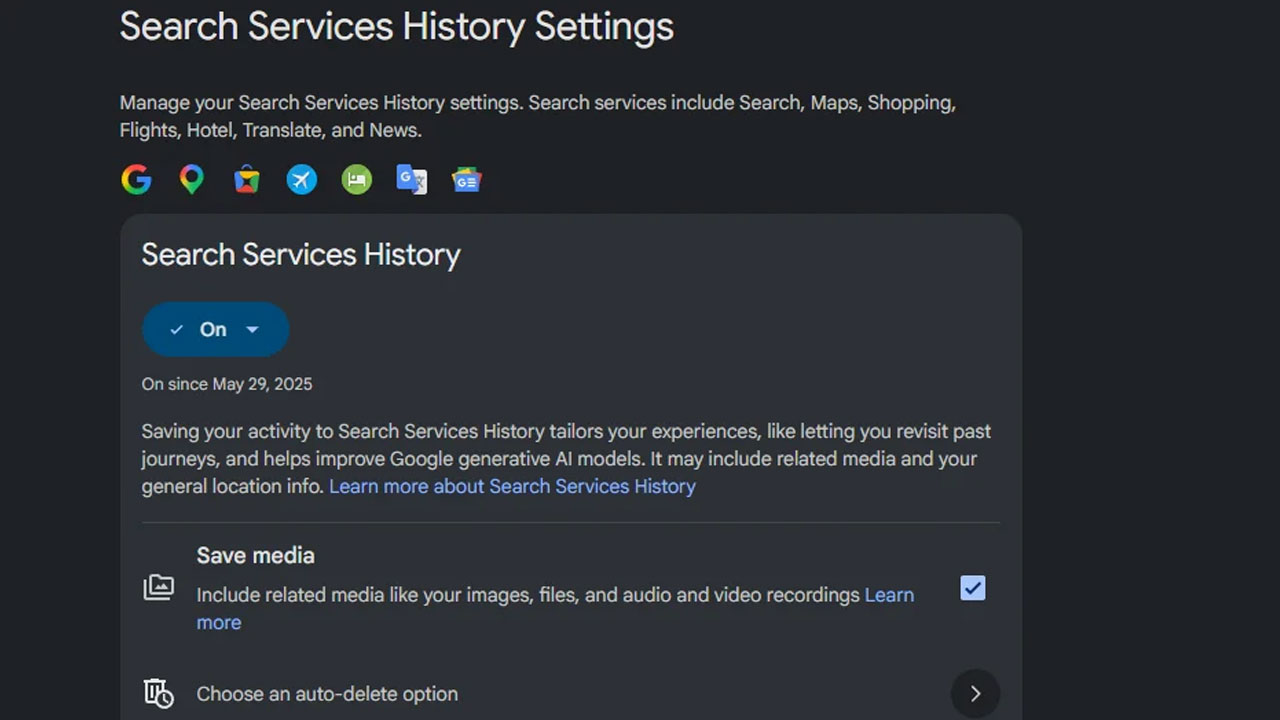The image size is (1280, 720).
Task: Click the Google Shopping bag icon
Action: 247,180
